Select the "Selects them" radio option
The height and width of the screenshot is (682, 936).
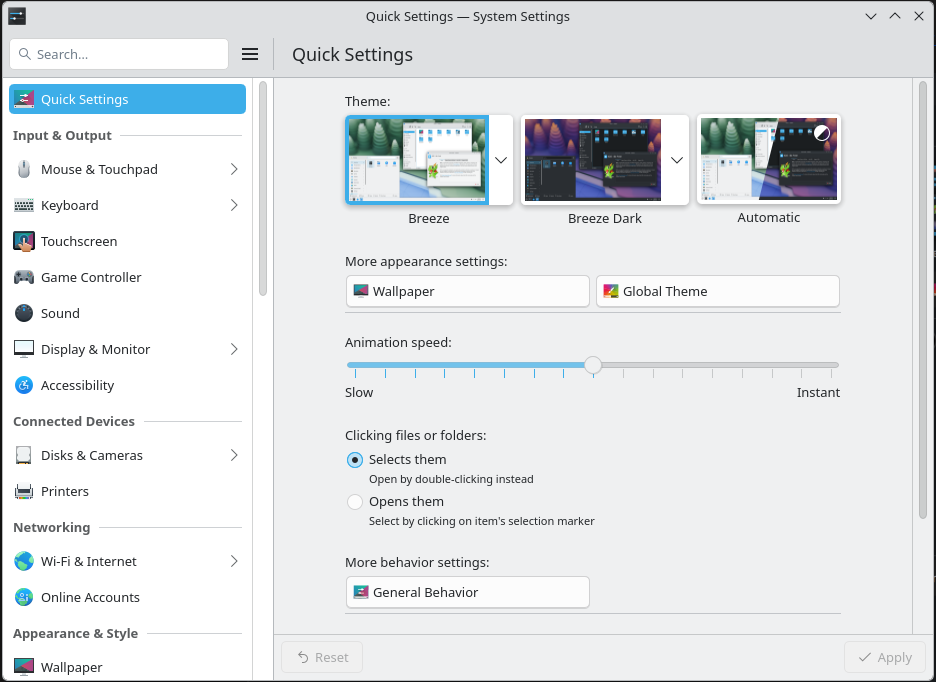pyautogui.click(x=355, y=460)
